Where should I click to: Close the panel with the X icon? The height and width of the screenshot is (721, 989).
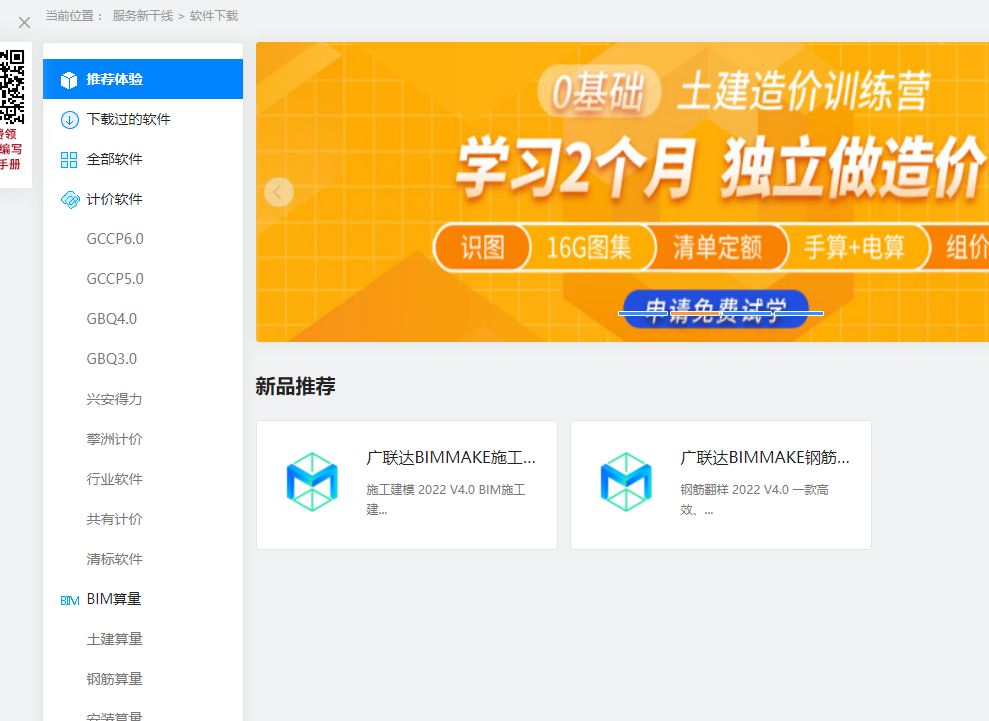pyautogui.click(x=24, y=23)
